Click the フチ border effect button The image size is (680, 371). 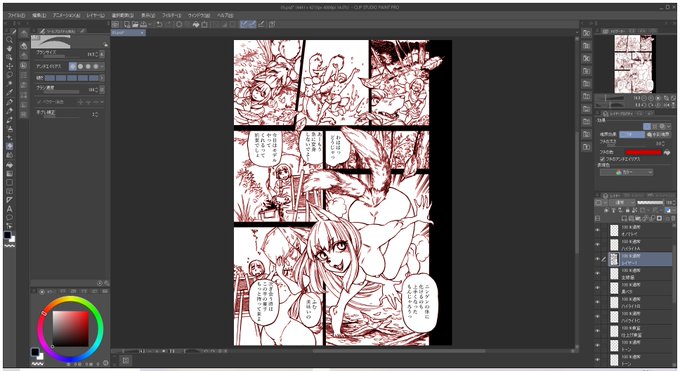[x=631, y=135]
